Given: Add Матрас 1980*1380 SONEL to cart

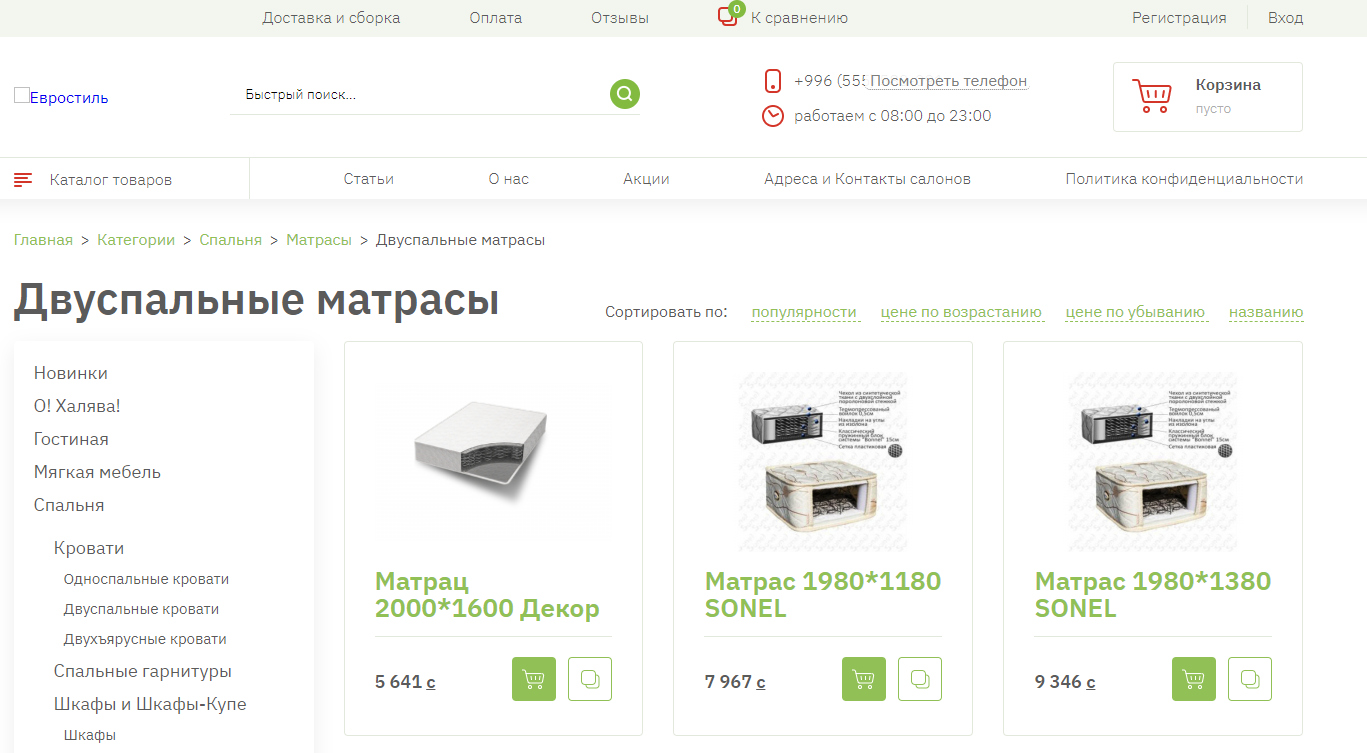Looking at the screenshot, I should point(1194,679).
